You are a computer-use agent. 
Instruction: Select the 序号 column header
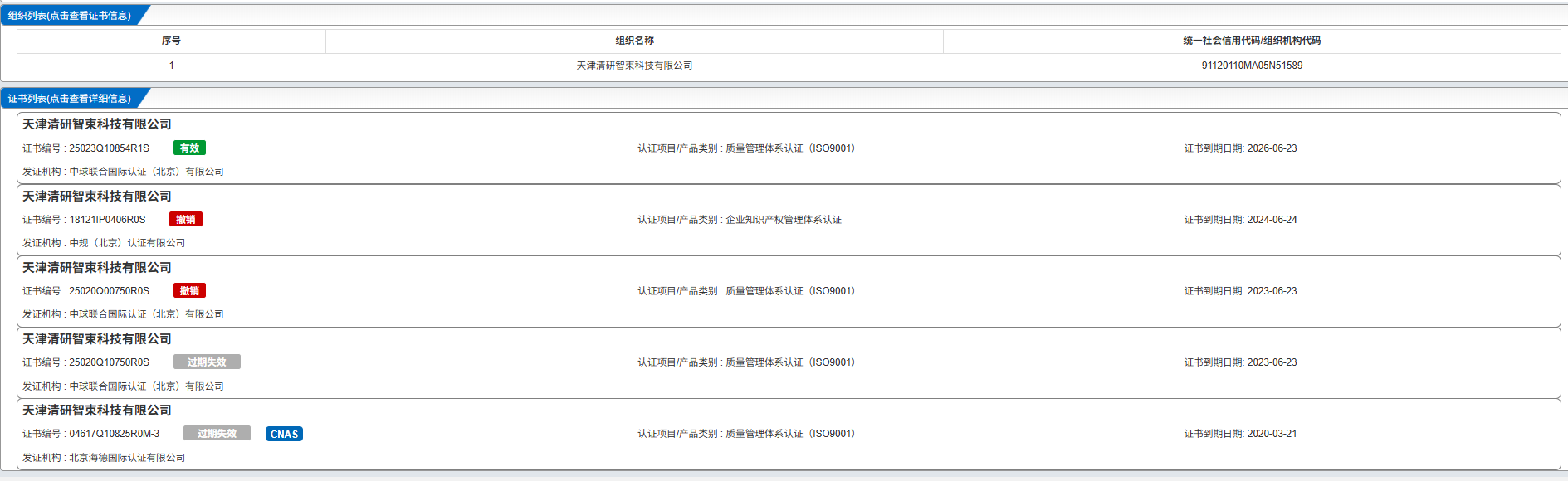tap(171, 41)
